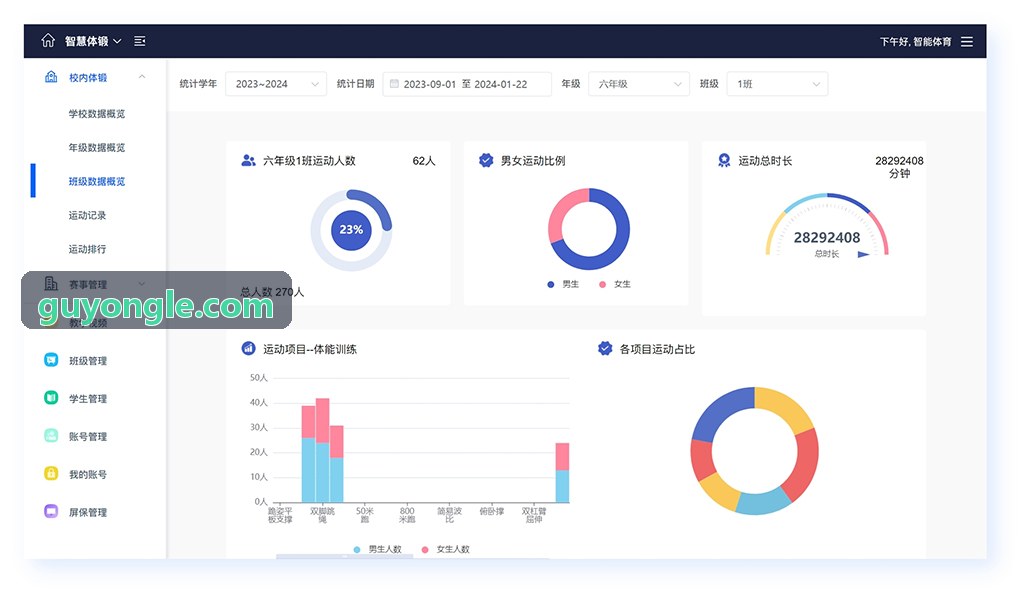Collapse the 校内体锻 menu section
Image resolution: width=1029 pixels, height=600 pixels.
click(x=142, y=77)
